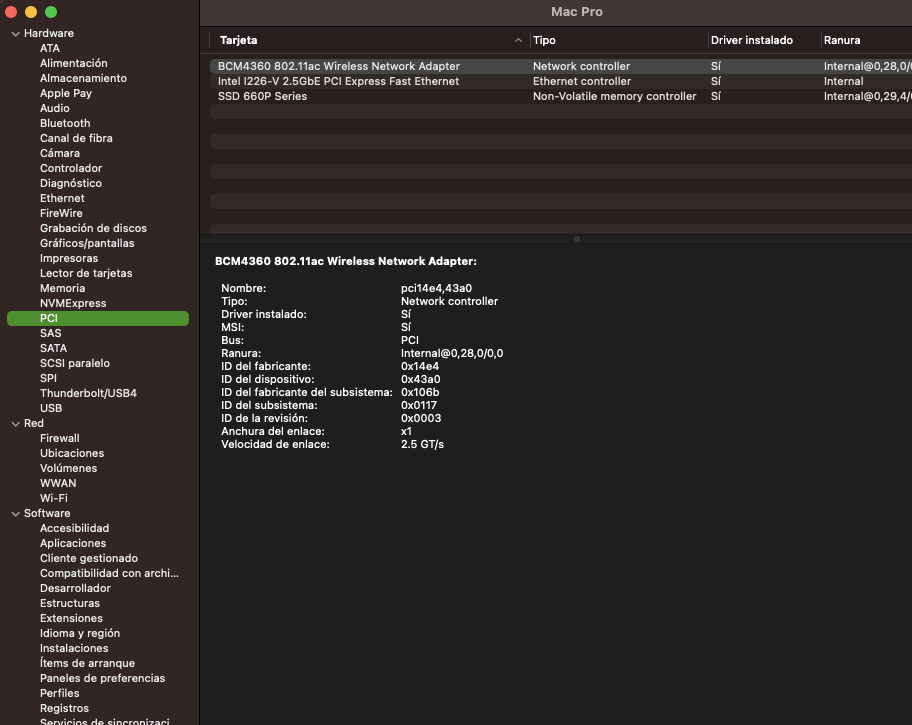Open Diagnóstico in sidebar
Image resolution: width=912 pixels, height=725 pixels.
pyautogui.click(x=71, y=183)
